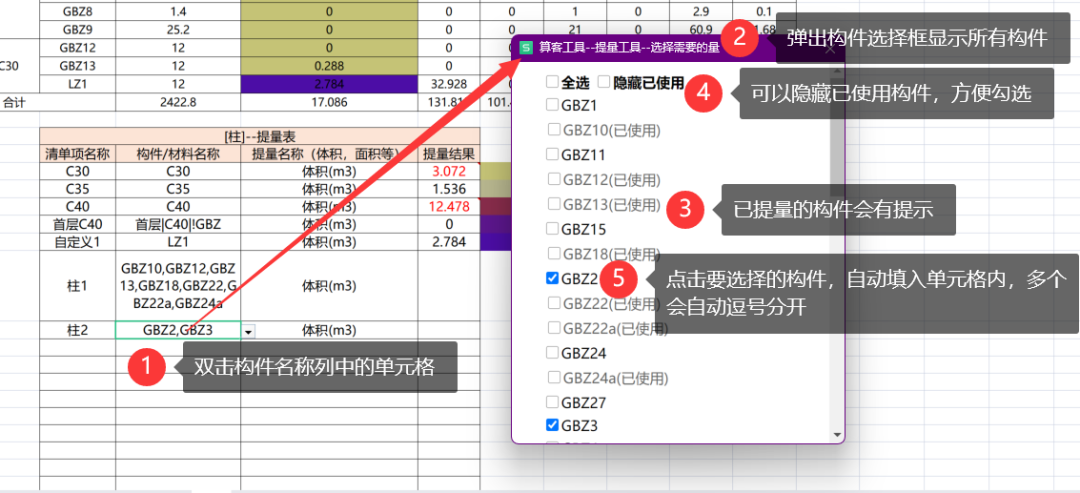Click the red number 1 annotation marker
Screen dimensions: 1080x493
pos(148,368)
